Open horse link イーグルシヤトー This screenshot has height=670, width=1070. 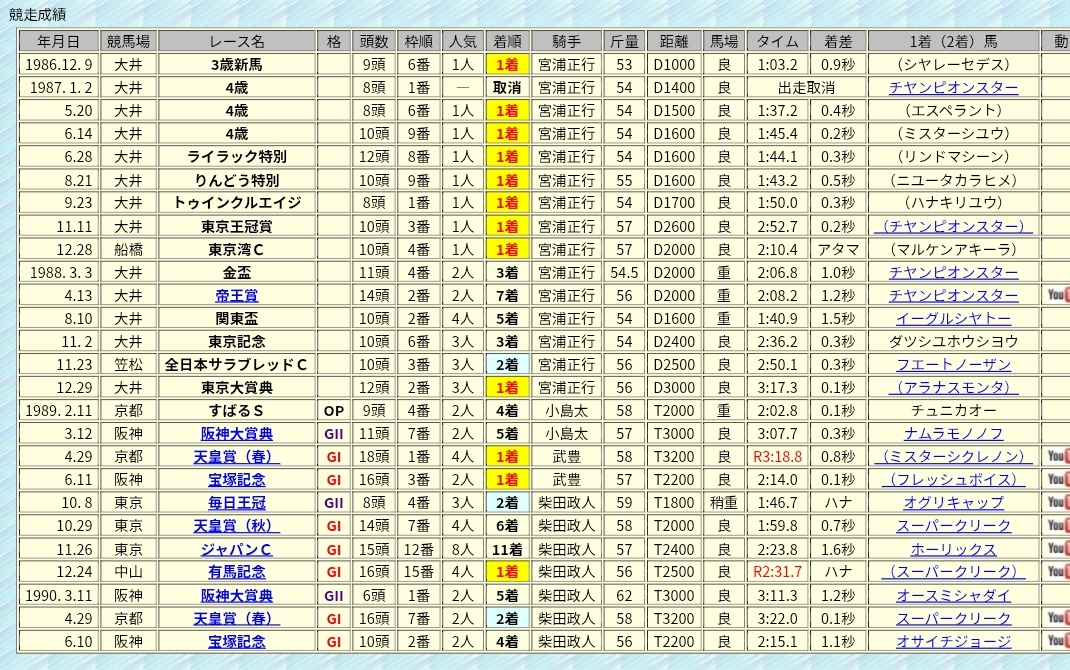tap(953, 318)
